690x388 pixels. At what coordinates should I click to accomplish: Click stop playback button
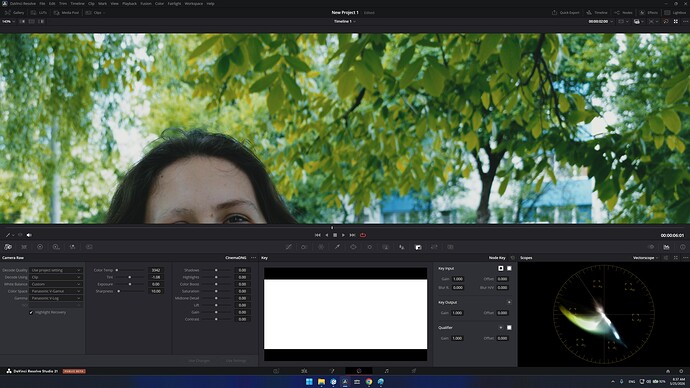coord(335,235)
